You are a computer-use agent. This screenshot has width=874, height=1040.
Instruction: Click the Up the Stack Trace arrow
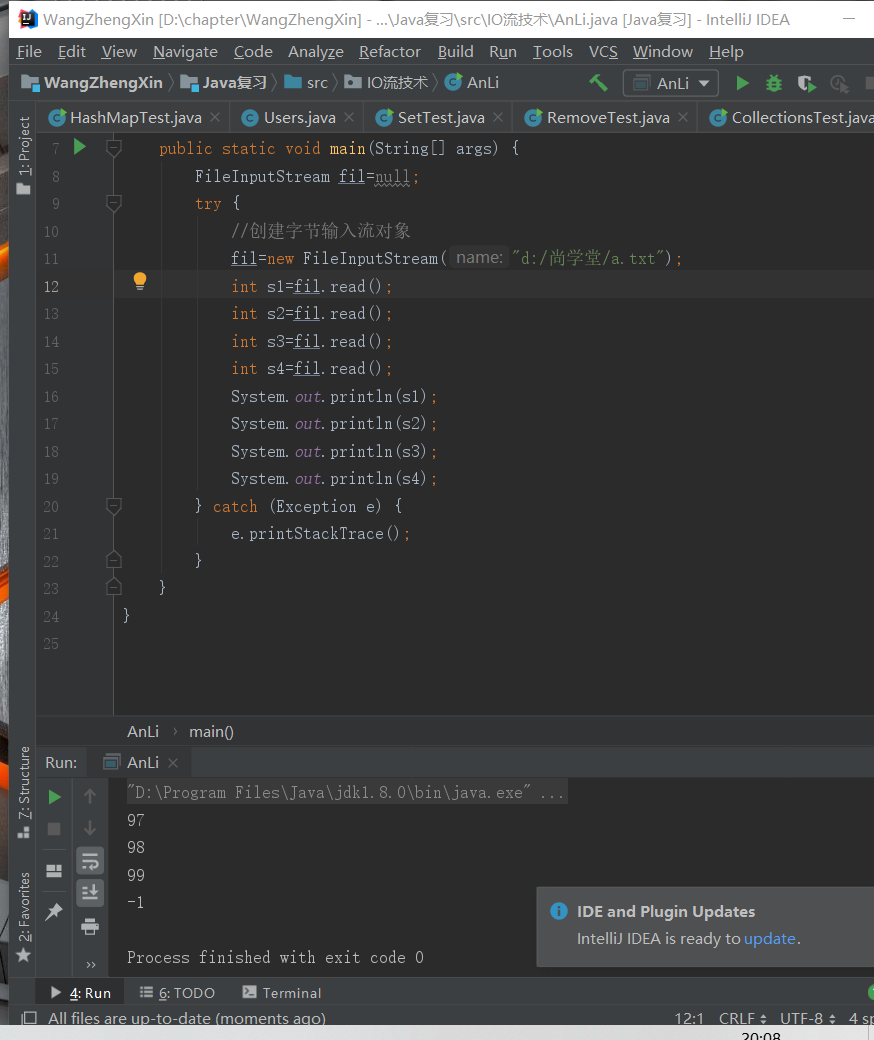(90, 796)
